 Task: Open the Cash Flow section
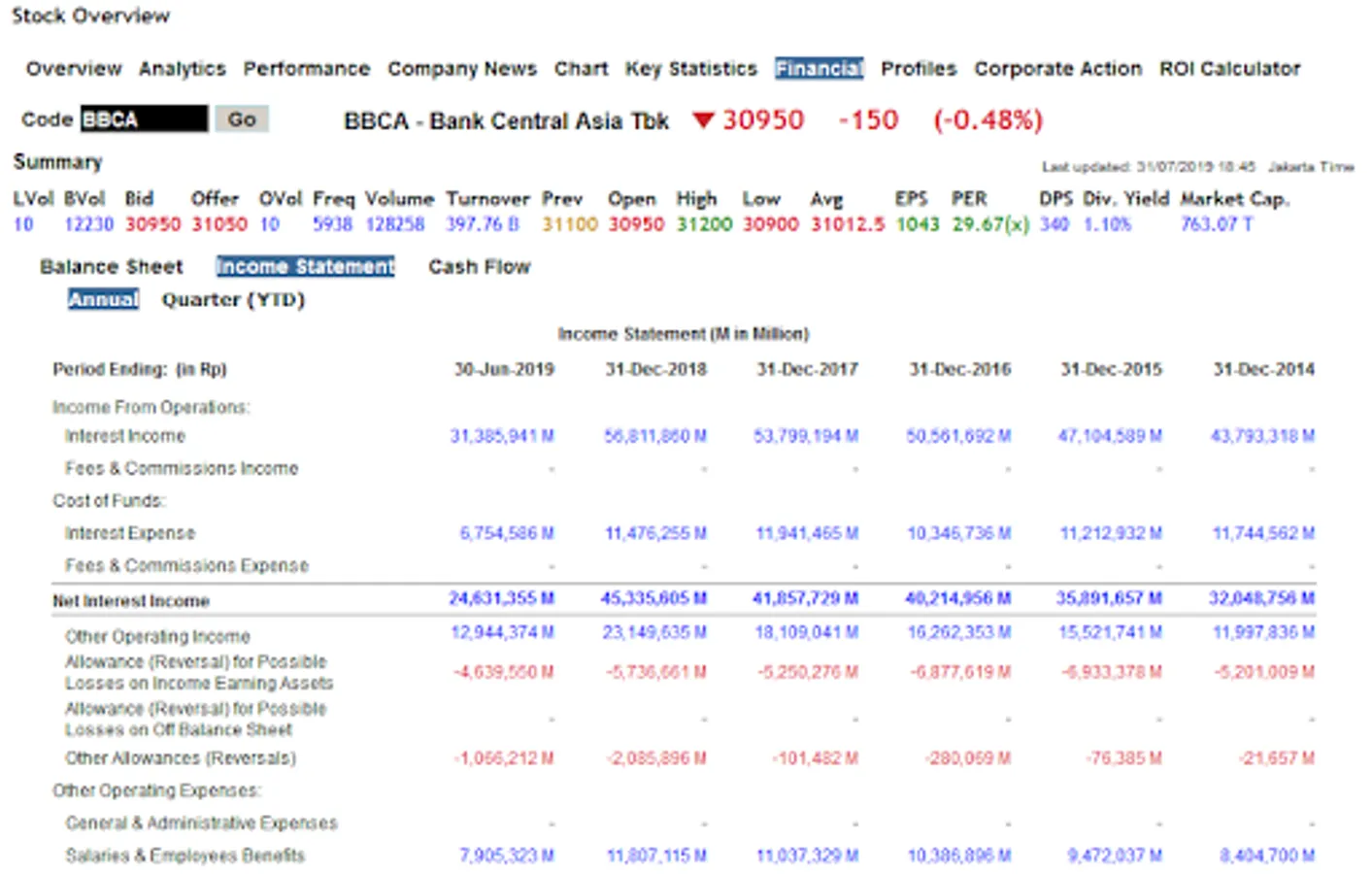click(x=480, y=267)
